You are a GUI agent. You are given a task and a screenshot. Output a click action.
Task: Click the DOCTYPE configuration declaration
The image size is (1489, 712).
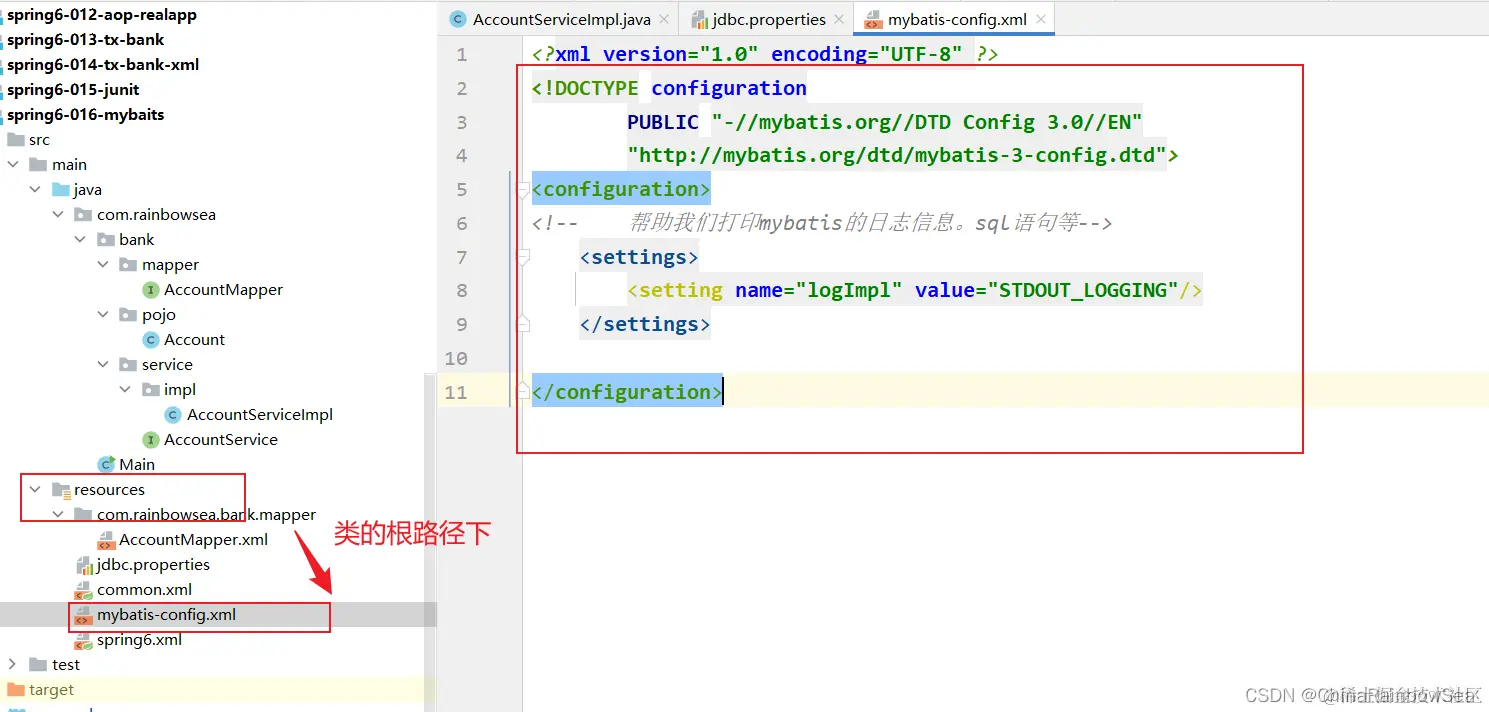pos(669,88)
